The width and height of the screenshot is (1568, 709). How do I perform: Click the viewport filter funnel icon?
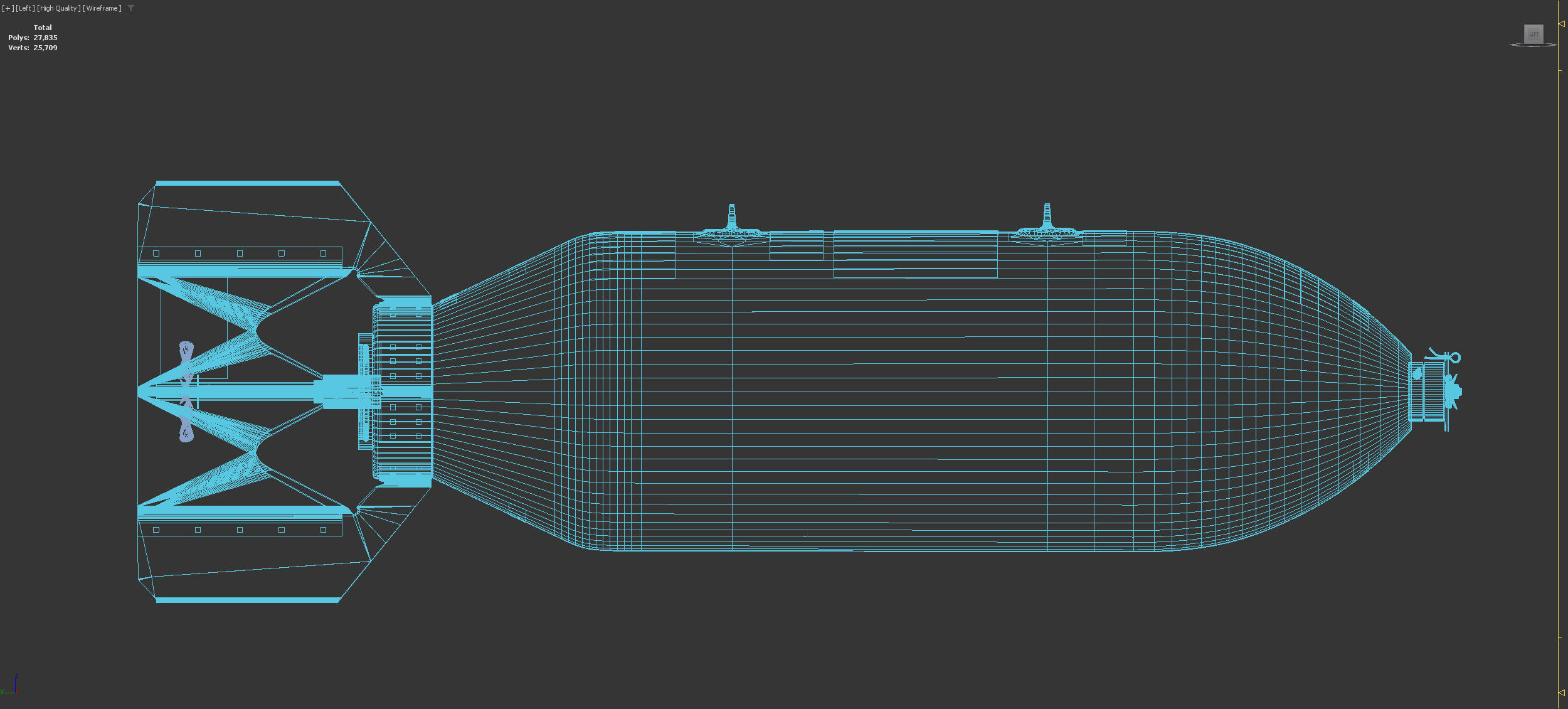pyautogui.click(x=130, y=8)
